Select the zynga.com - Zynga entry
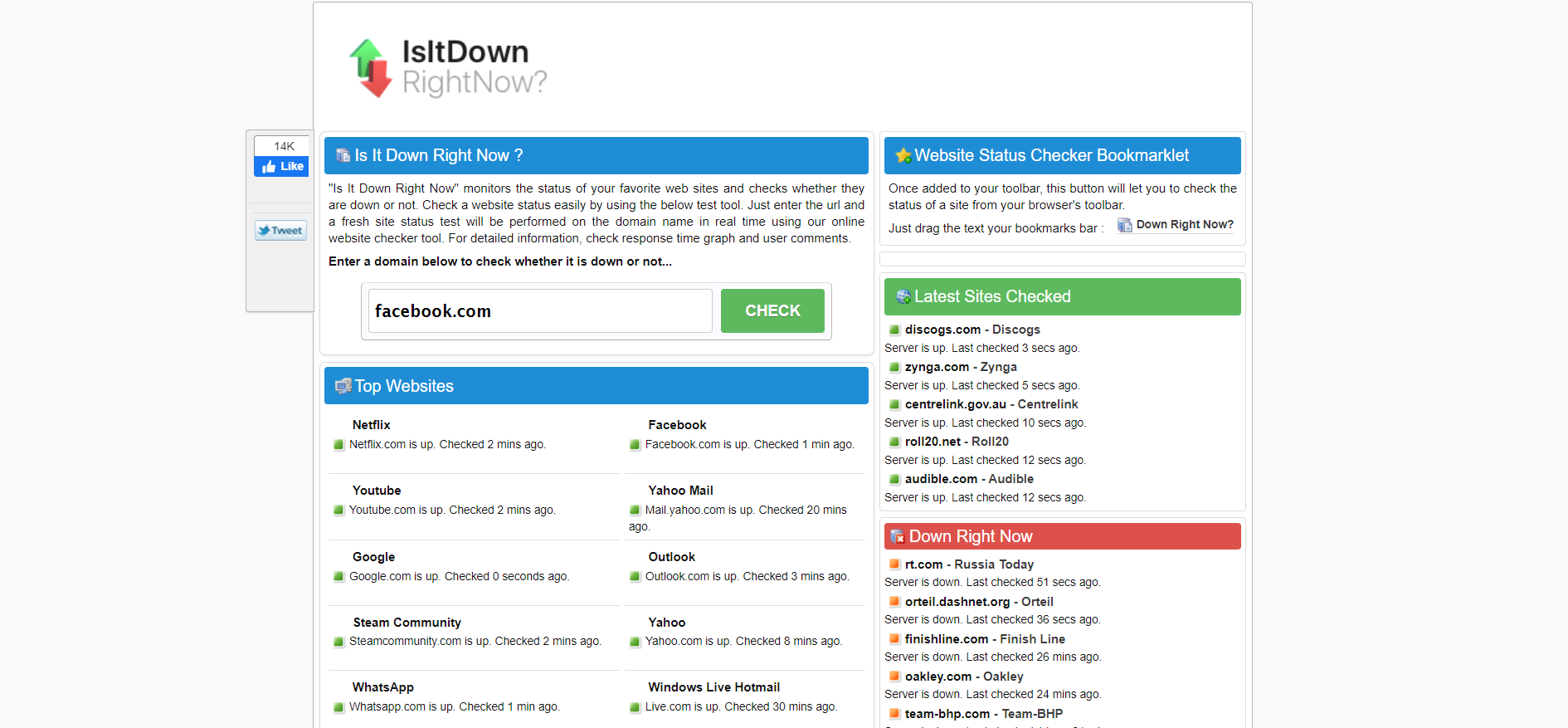 pyautogui.click(x=960, y=367)
